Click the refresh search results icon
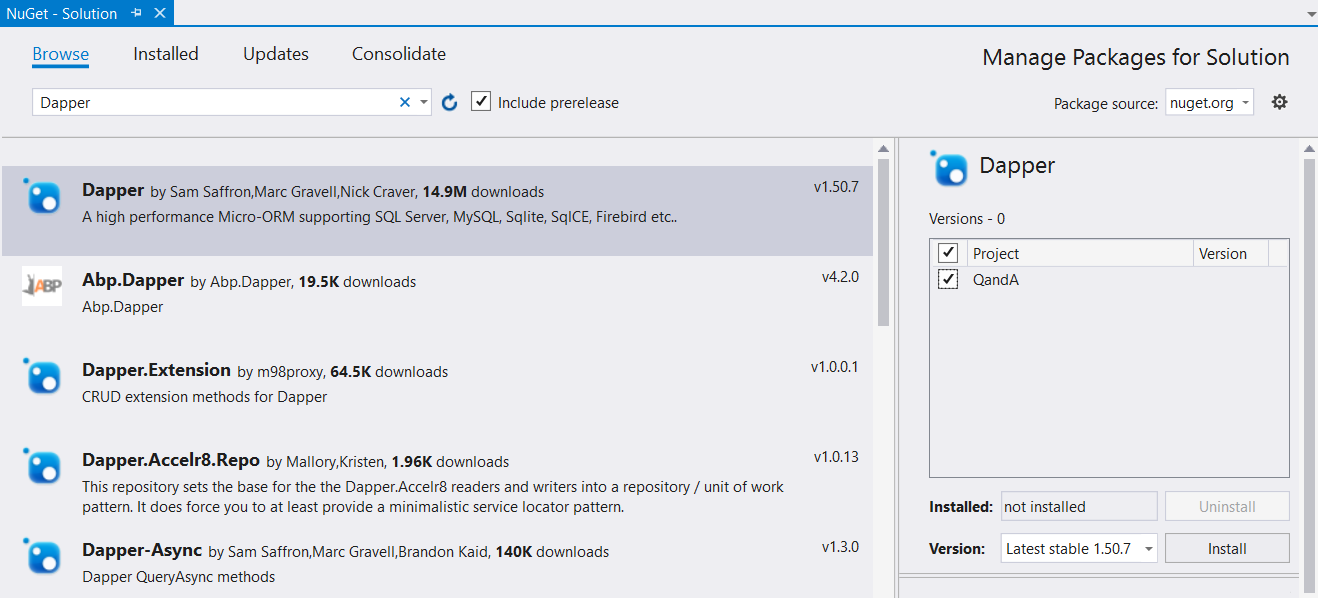 click(450, 102)
